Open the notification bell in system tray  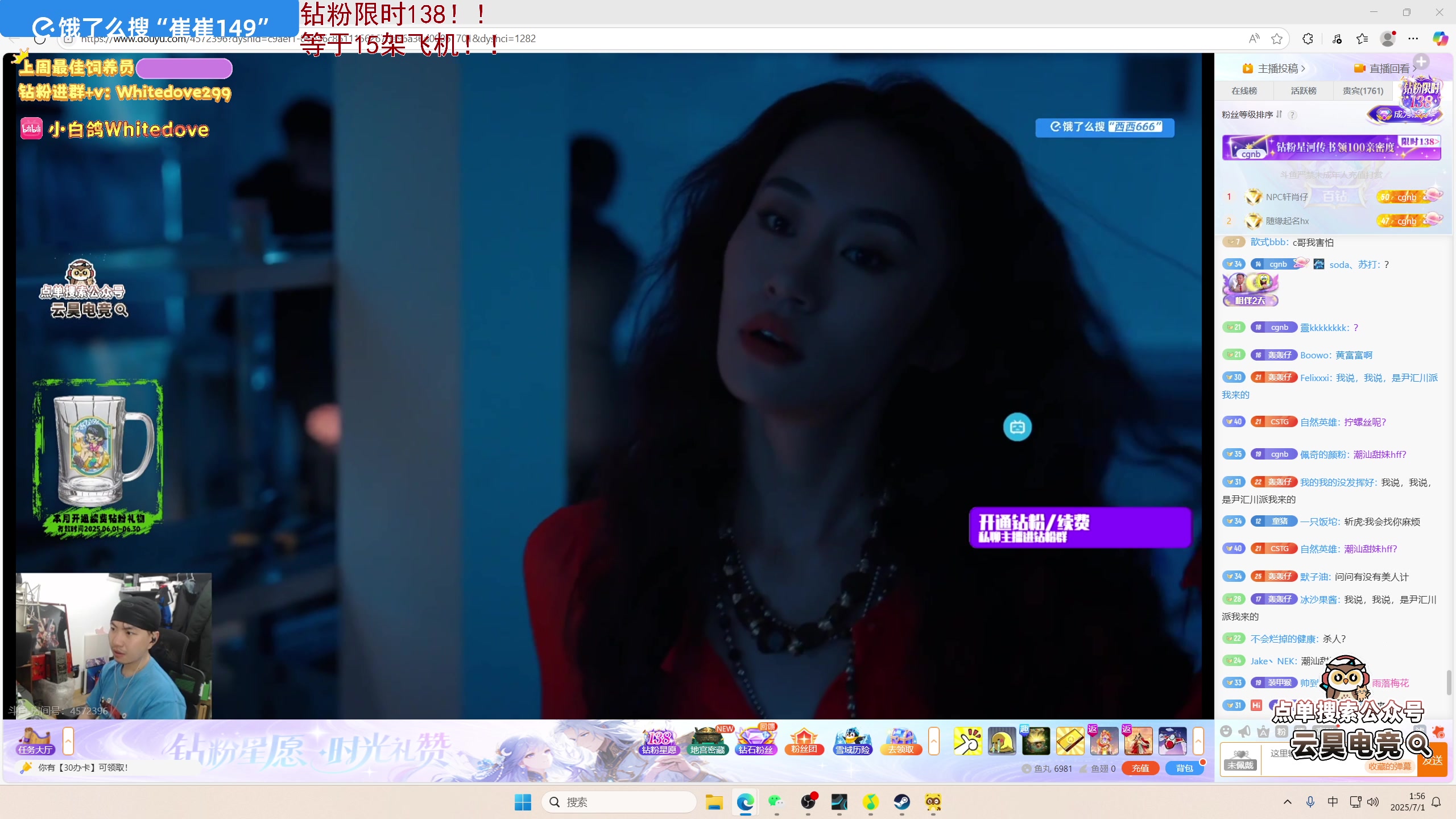pos(1436,802)
